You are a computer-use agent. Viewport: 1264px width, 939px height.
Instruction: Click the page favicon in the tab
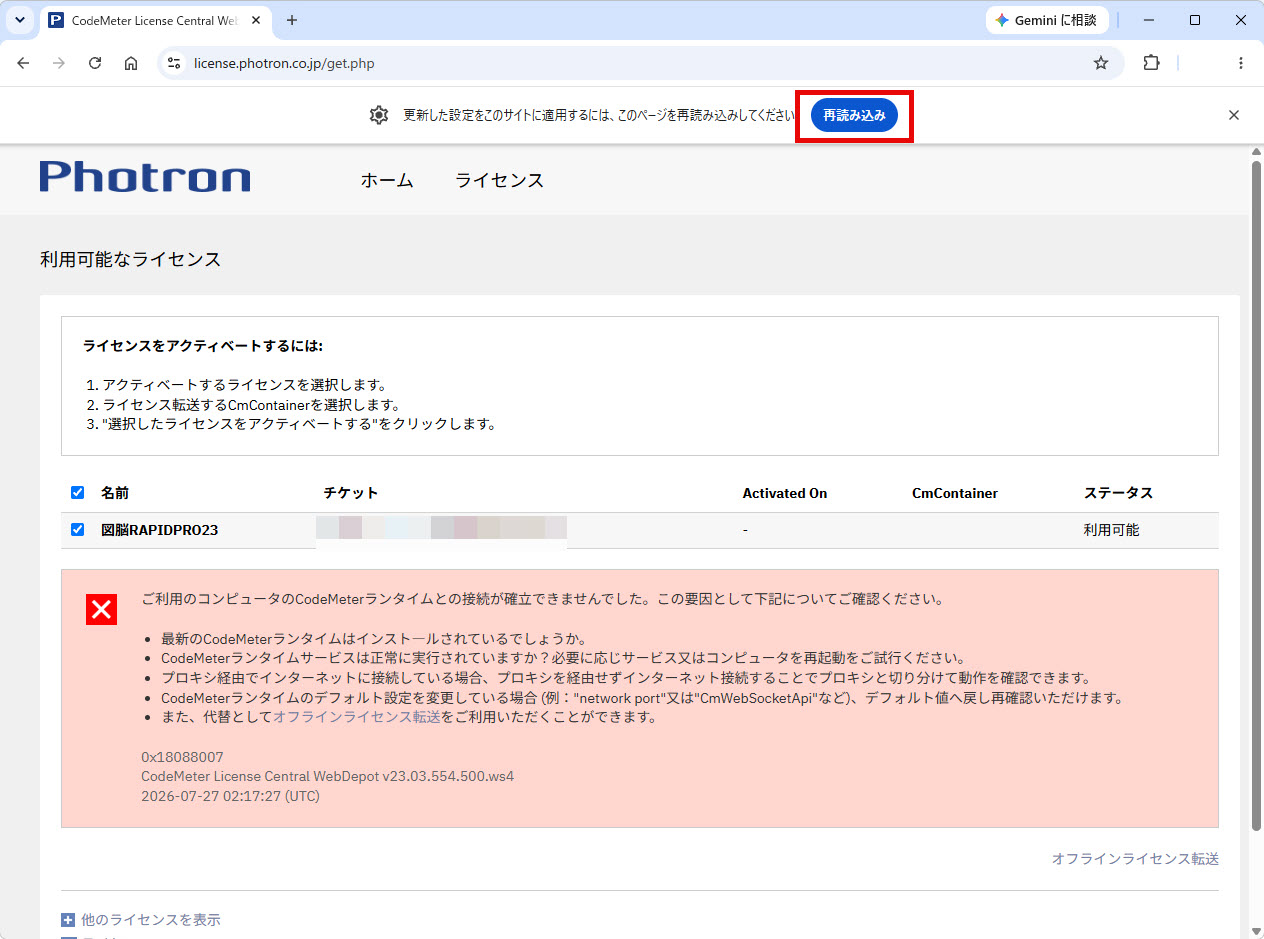coord(56,20)
